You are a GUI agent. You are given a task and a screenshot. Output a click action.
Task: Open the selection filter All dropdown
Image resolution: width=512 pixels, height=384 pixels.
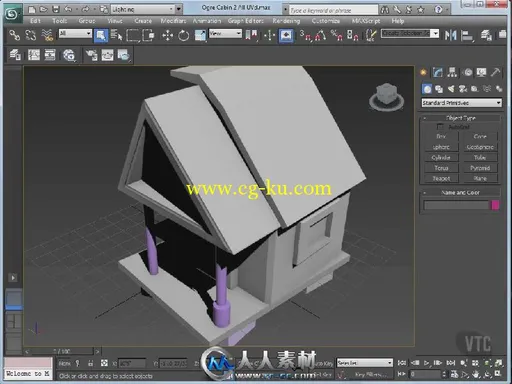(75, 33)
